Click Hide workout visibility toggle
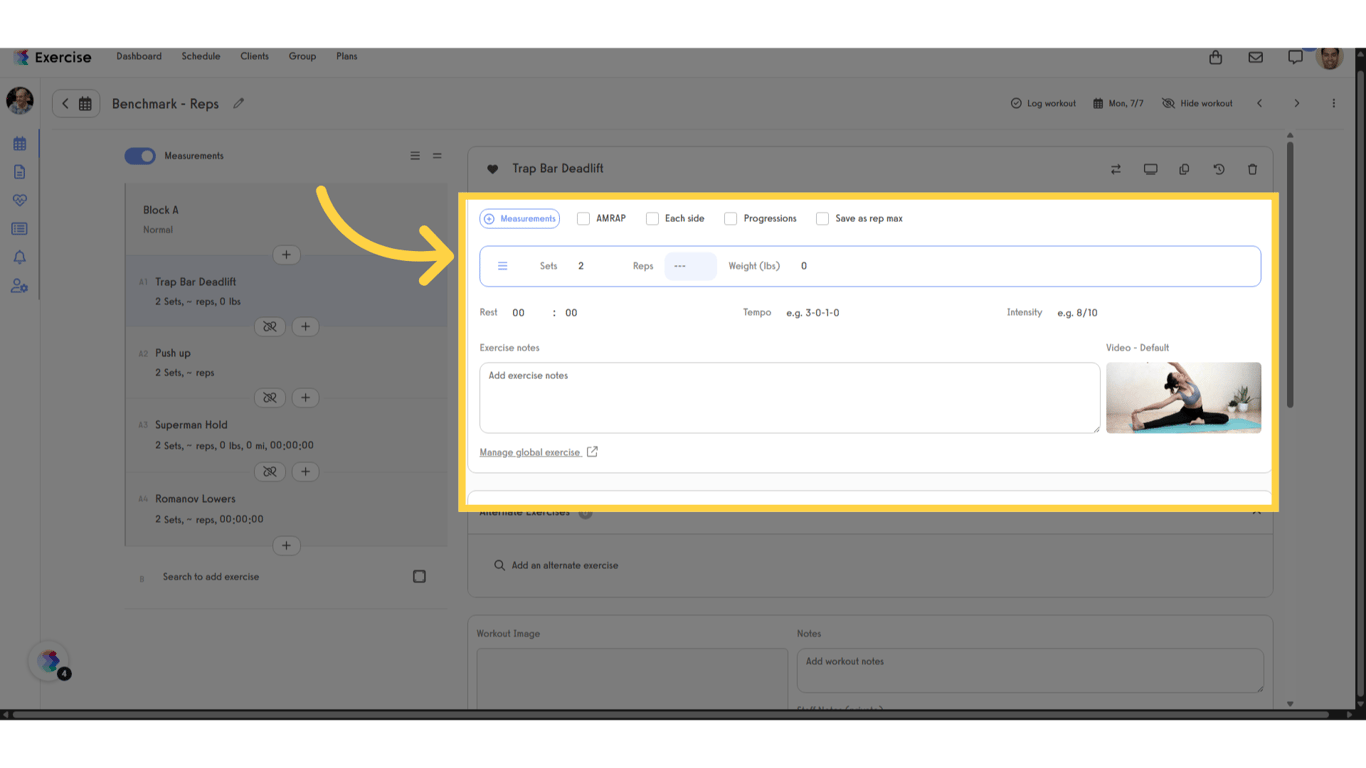 pyautogui.click(x=1197, y=104)
